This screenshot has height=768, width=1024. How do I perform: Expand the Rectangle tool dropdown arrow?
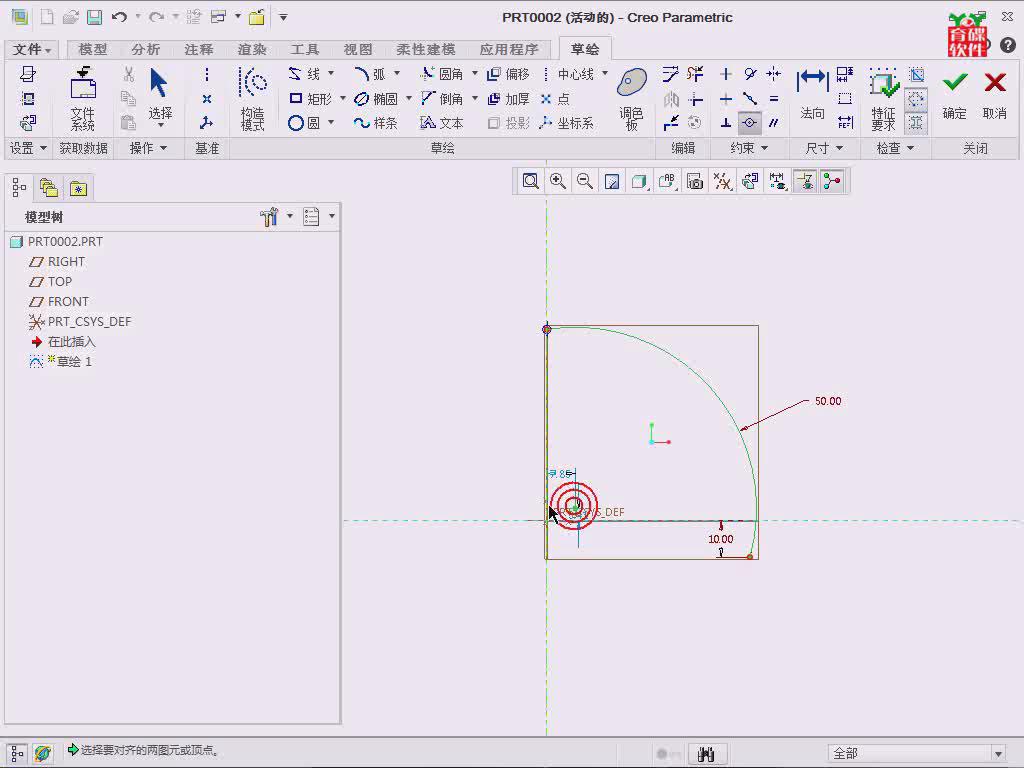point(342,98)
